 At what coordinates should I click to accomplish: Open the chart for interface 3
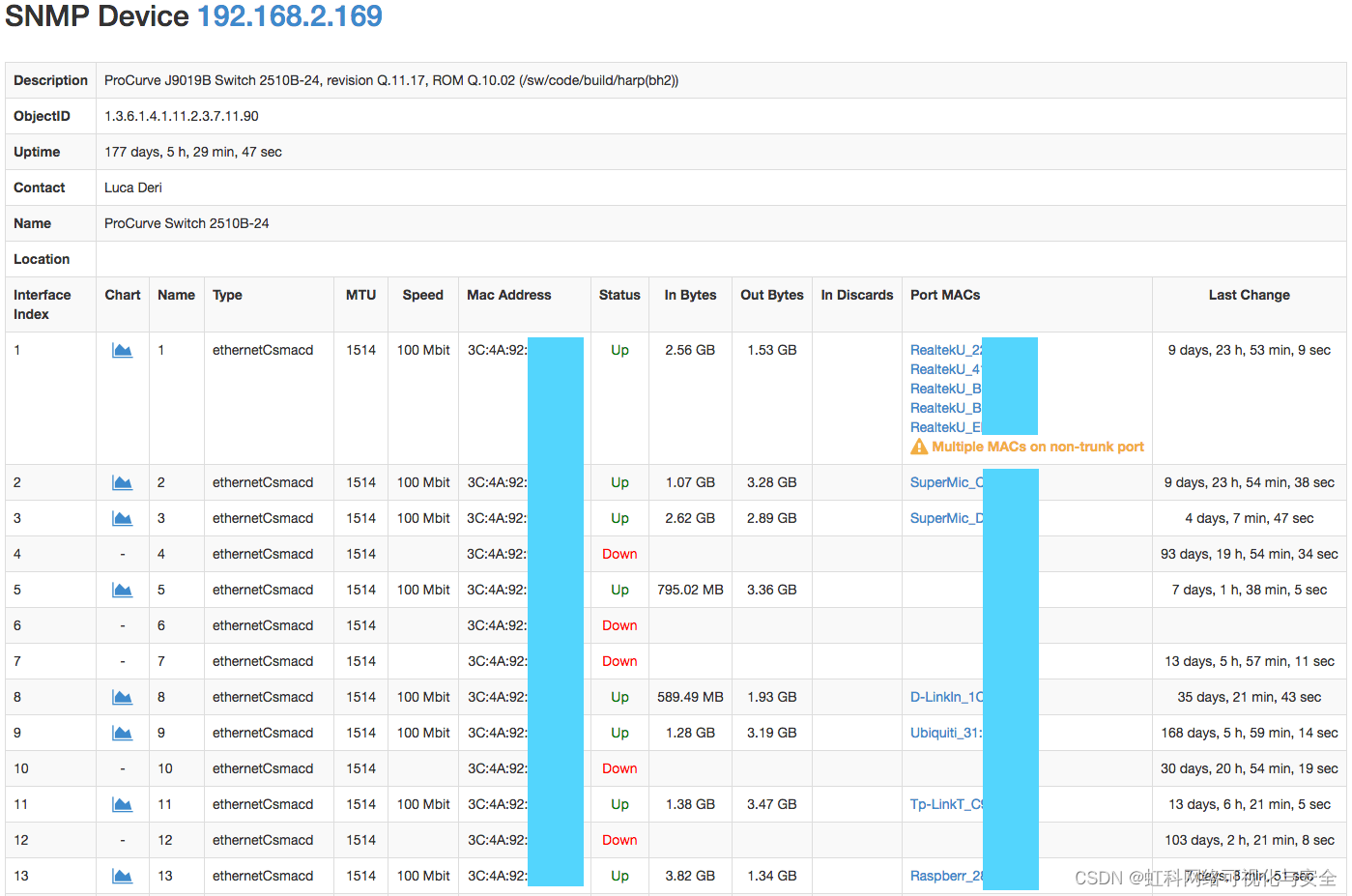click(x=122, y=518)
